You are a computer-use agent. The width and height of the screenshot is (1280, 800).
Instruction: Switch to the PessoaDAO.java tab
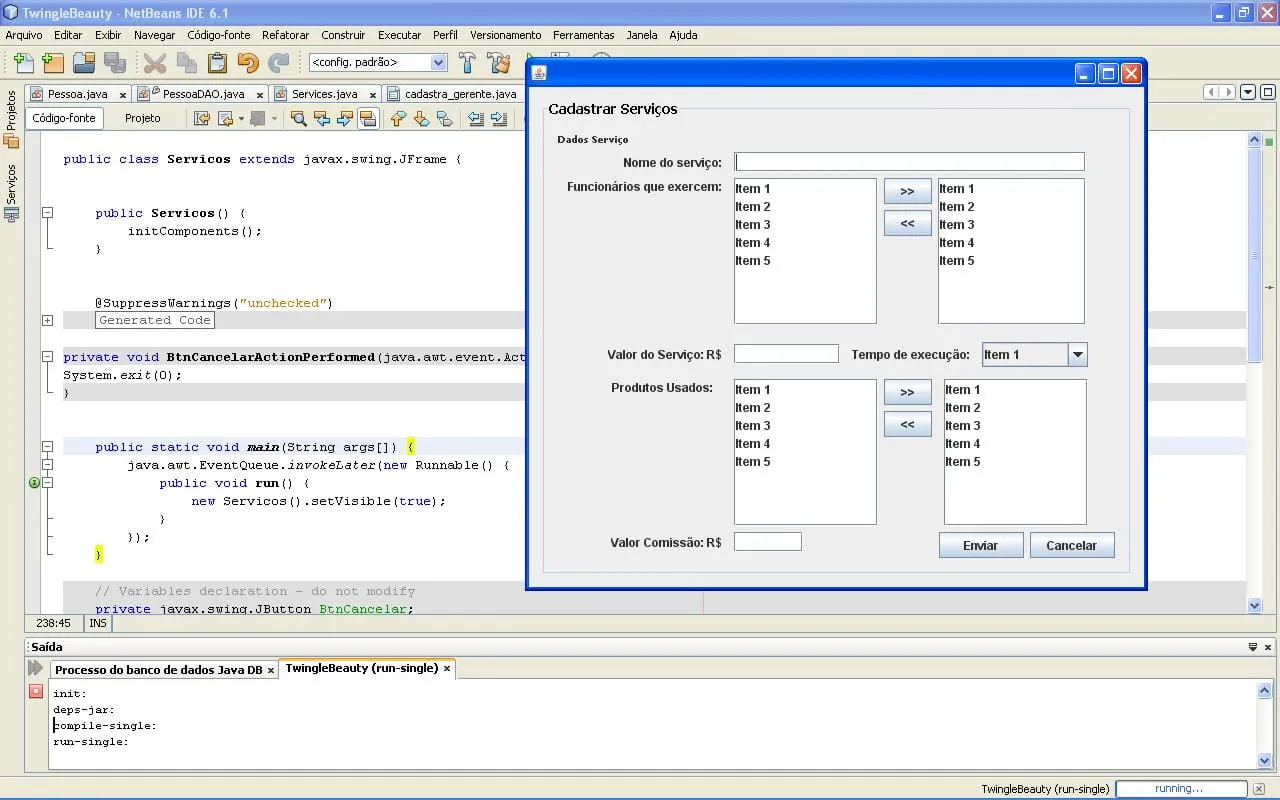pos(203,94)
